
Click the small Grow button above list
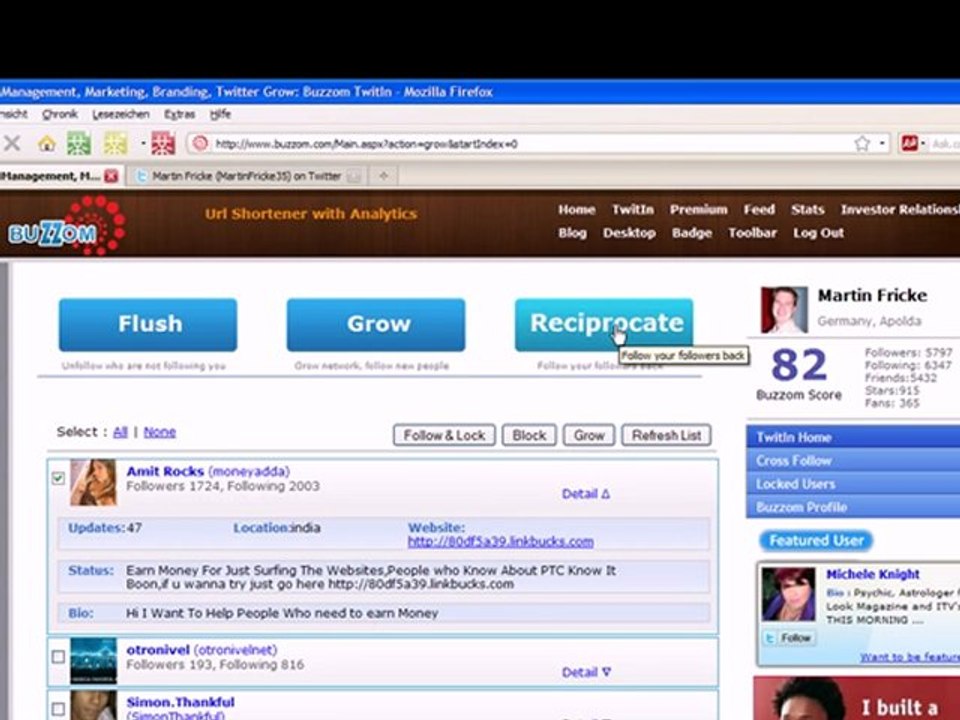pyautogui.click(x=589, y=435)
